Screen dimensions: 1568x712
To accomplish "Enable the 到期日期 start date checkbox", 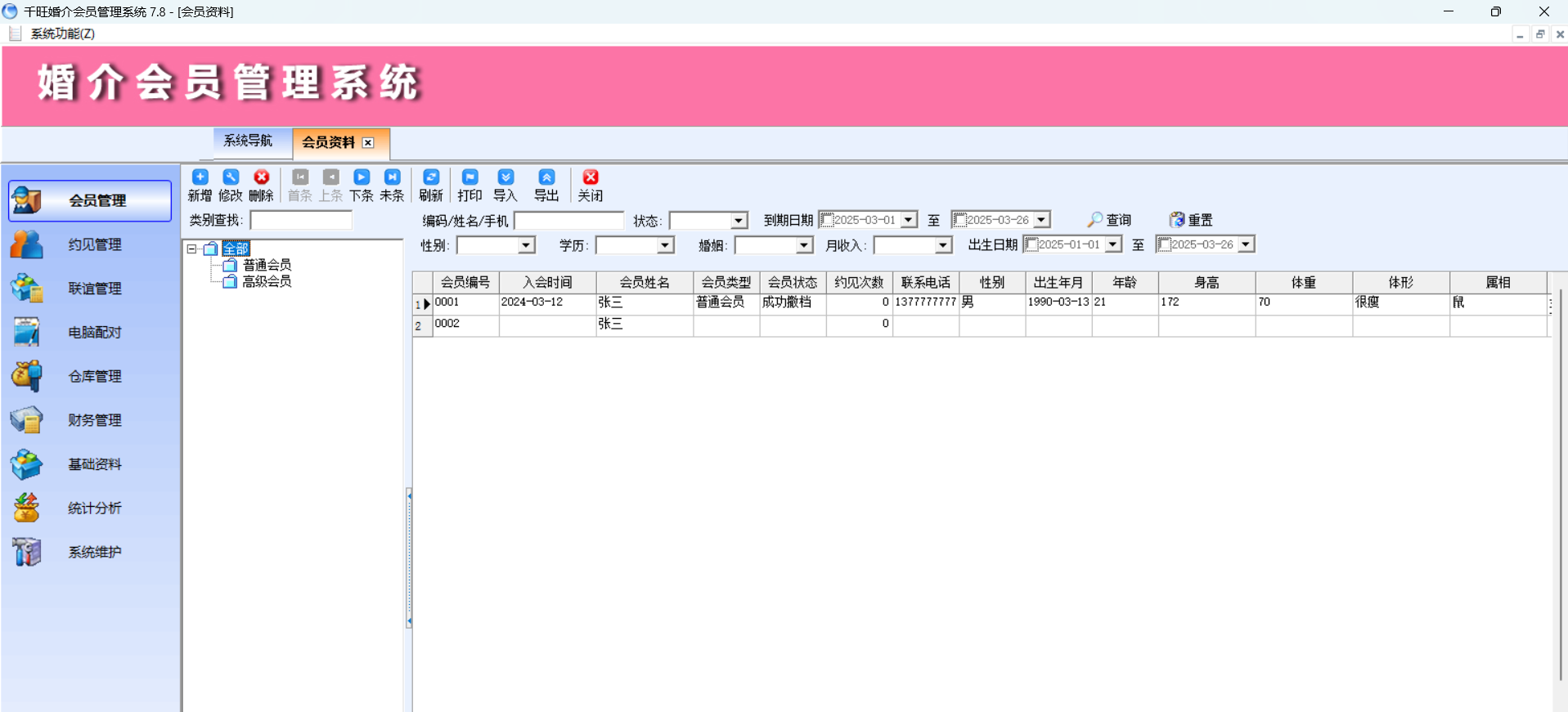I will point(827,220).
